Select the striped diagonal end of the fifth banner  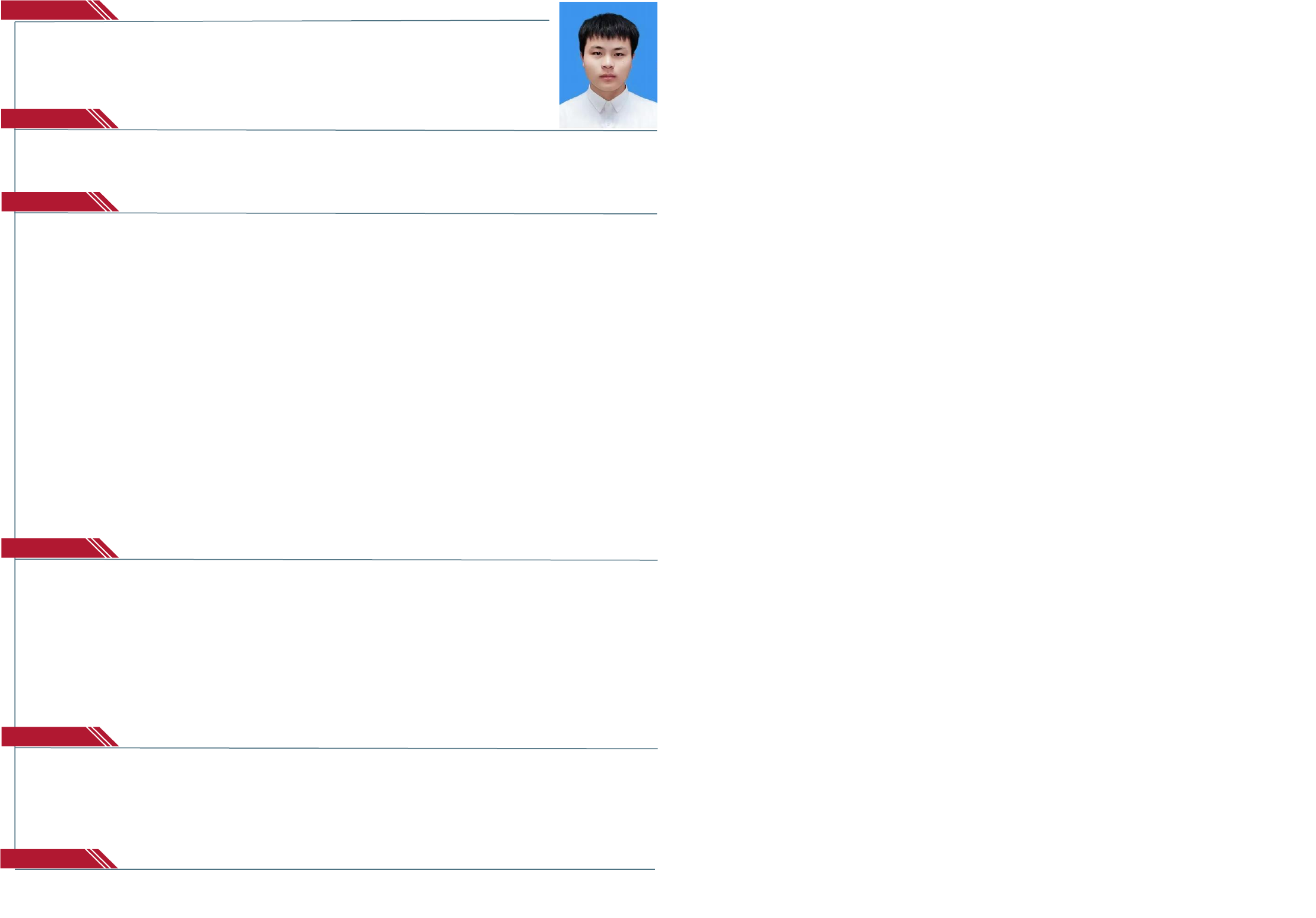click(x=103, y=737)
